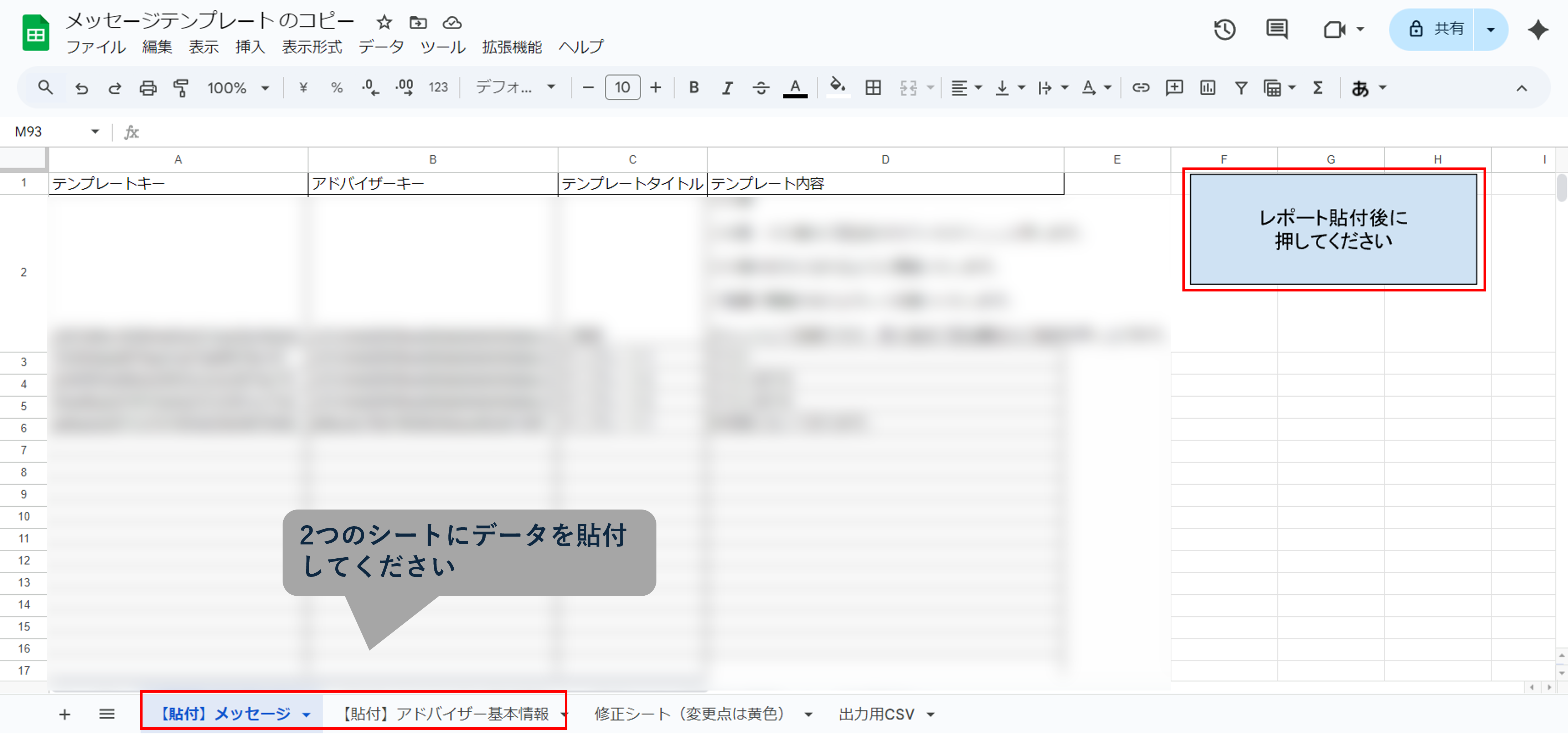Decrease decimal places
Screen dimensions: 1568x734
point(370,87)
